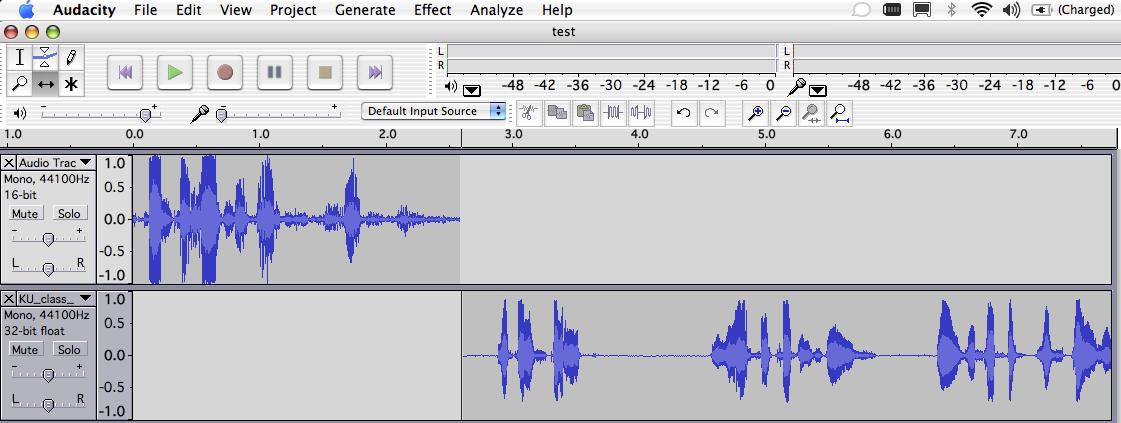The width and height of the screenshot is (1121, 423).
Task: Select the Envelope tool
Action: [x=45, y=58]
